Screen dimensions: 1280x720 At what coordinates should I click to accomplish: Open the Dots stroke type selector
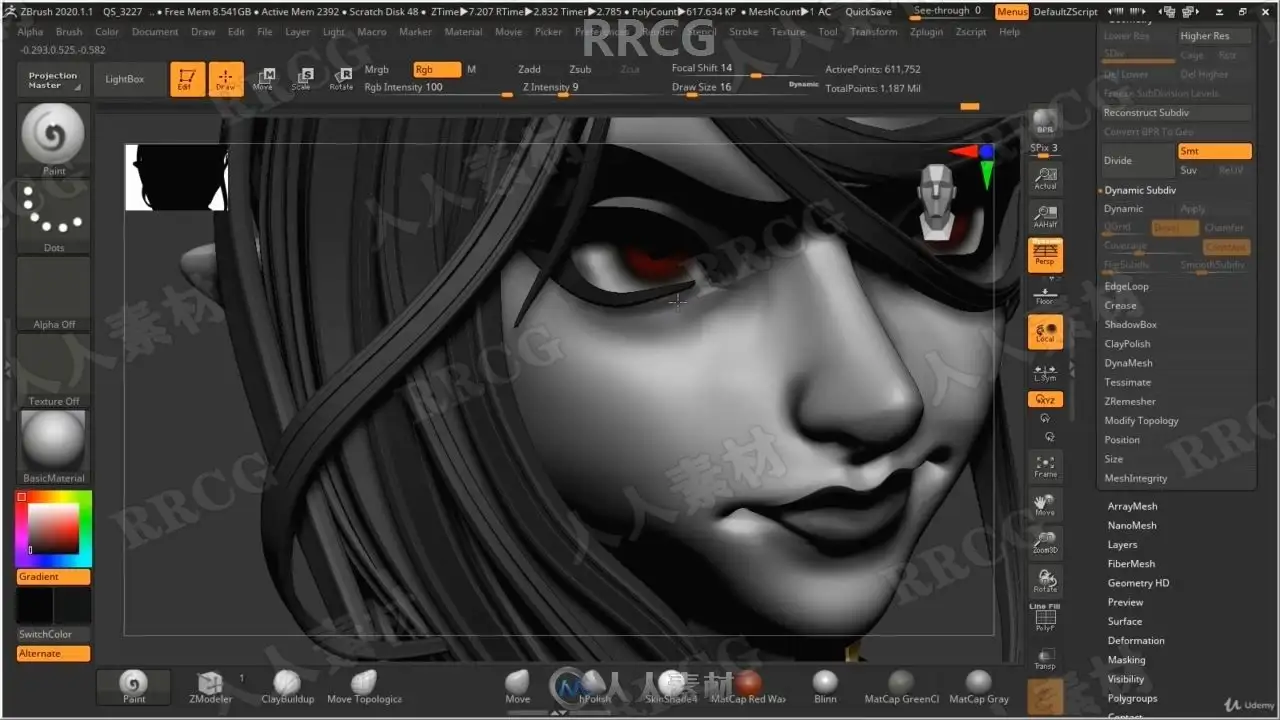54,217
